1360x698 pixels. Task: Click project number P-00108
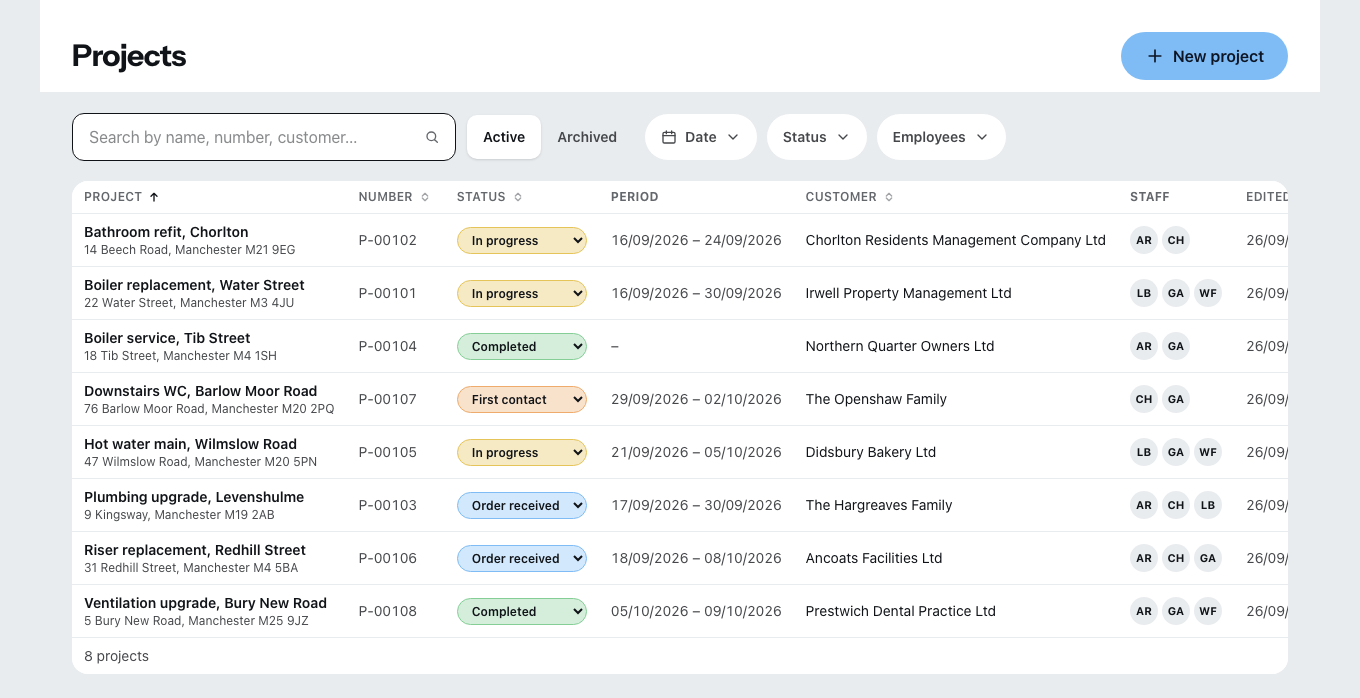point(388,611)
